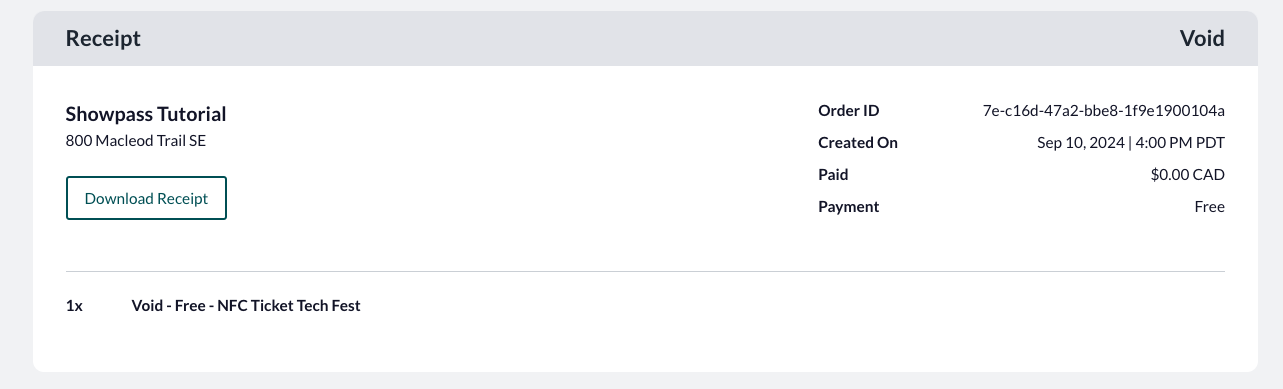Select the $0.00 CAD amount

pos(1188,175)
